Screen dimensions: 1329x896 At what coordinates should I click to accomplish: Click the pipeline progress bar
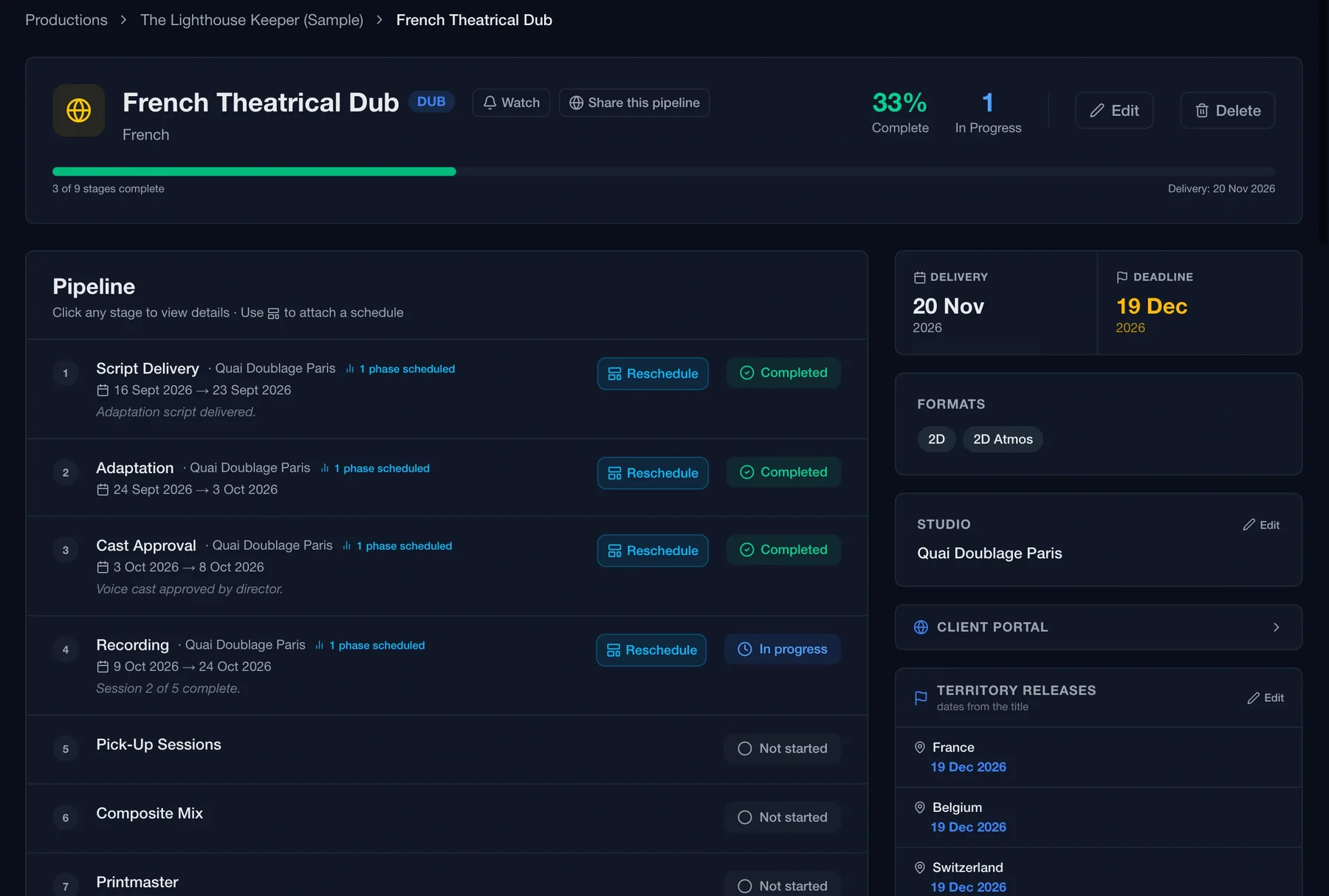tap(664, 171)
